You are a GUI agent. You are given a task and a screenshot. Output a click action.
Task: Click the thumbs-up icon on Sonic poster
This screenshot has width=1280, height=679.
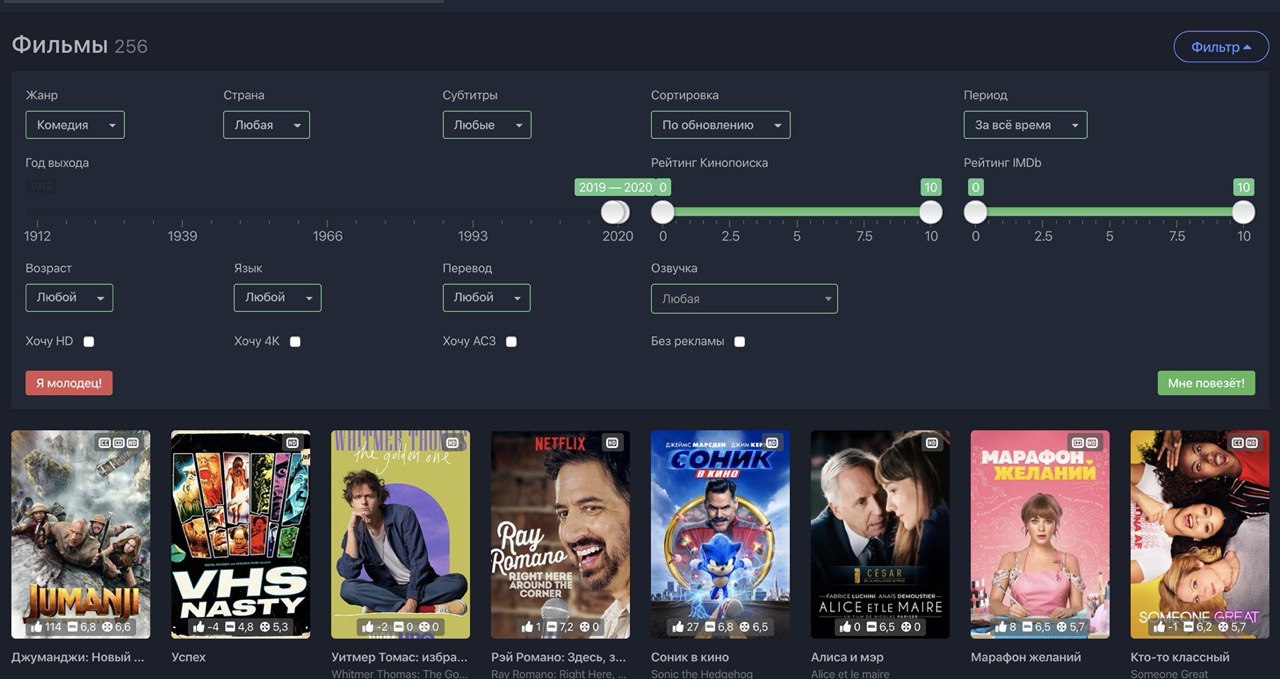click(677, 627)
